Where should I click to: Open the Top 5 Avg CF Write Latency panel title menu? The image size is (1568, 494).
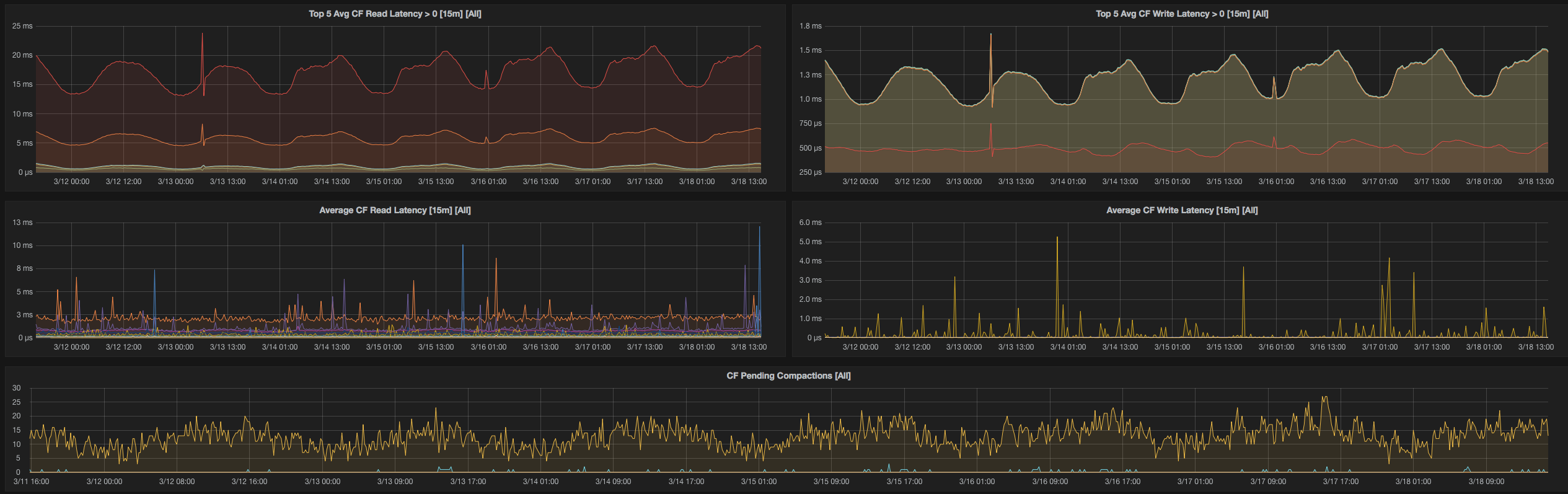(1181, 14)
